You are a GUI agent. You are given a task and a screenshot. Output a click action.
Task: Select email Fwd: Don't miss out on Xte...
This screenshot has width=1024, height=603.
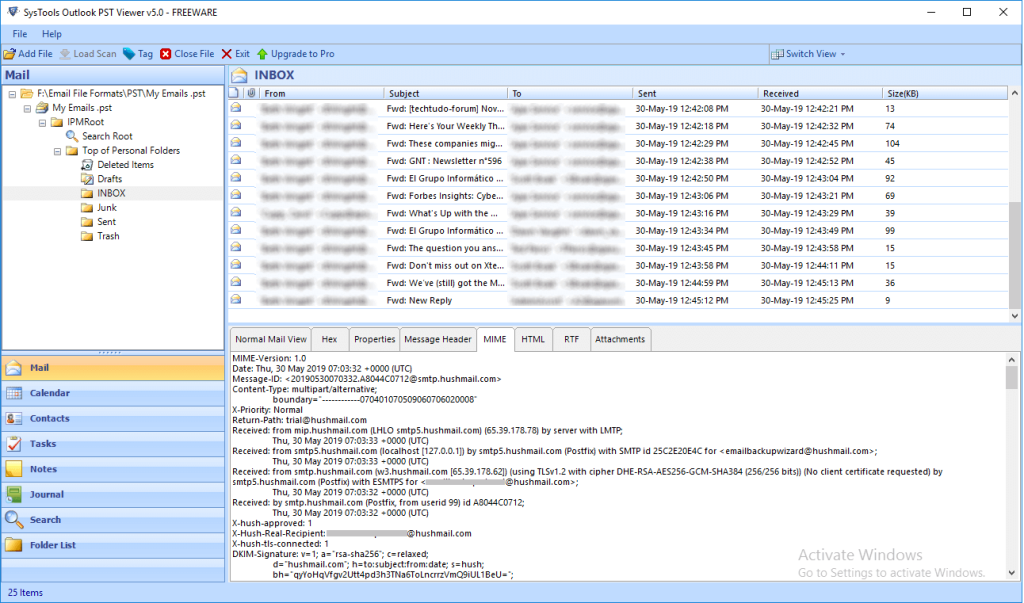click(x=618, y=266)
